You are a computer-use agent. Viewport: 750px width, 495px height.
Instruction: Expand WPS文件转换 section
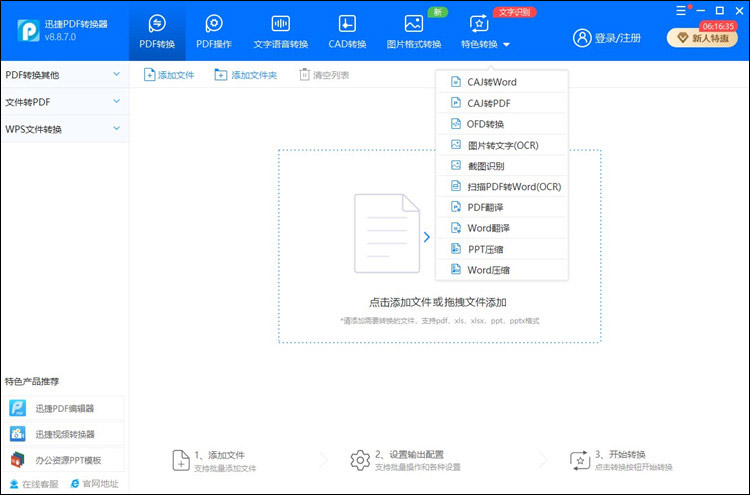pyautogui.click(x=65, y=129)
